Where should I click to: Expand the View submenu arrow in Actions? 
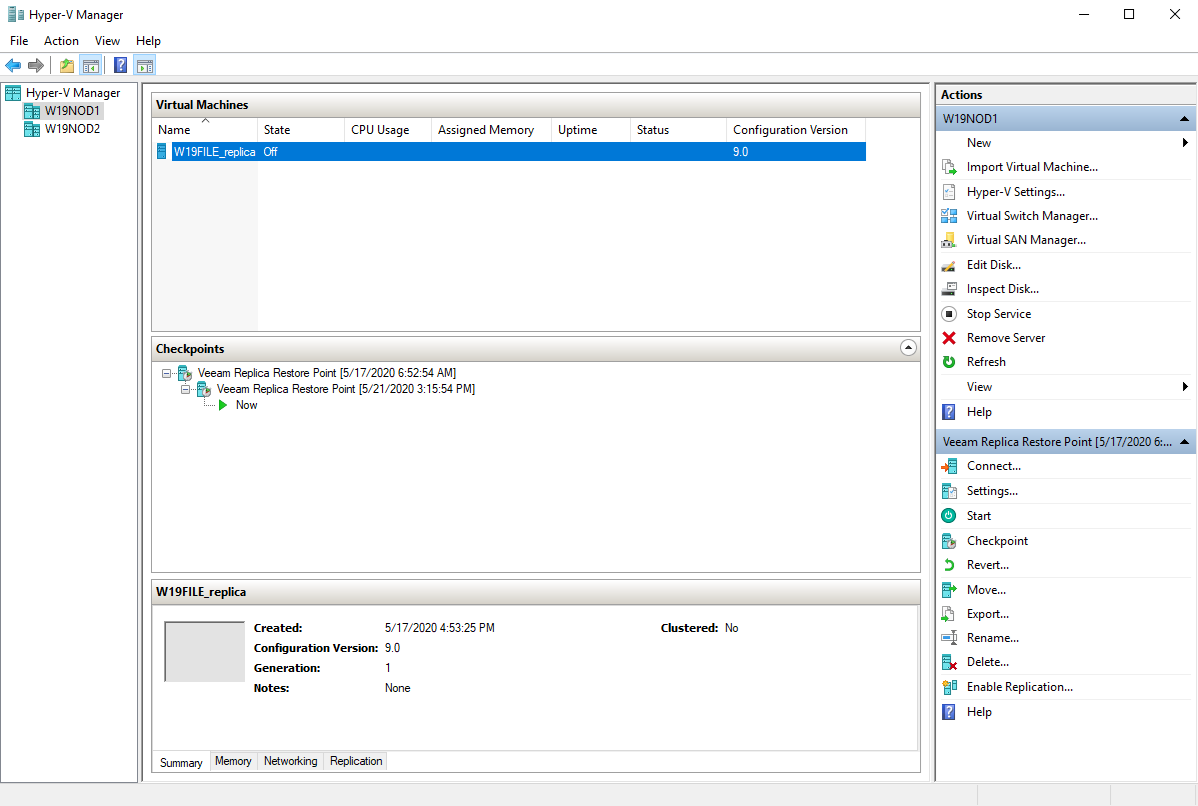(x=1185, y=387)
